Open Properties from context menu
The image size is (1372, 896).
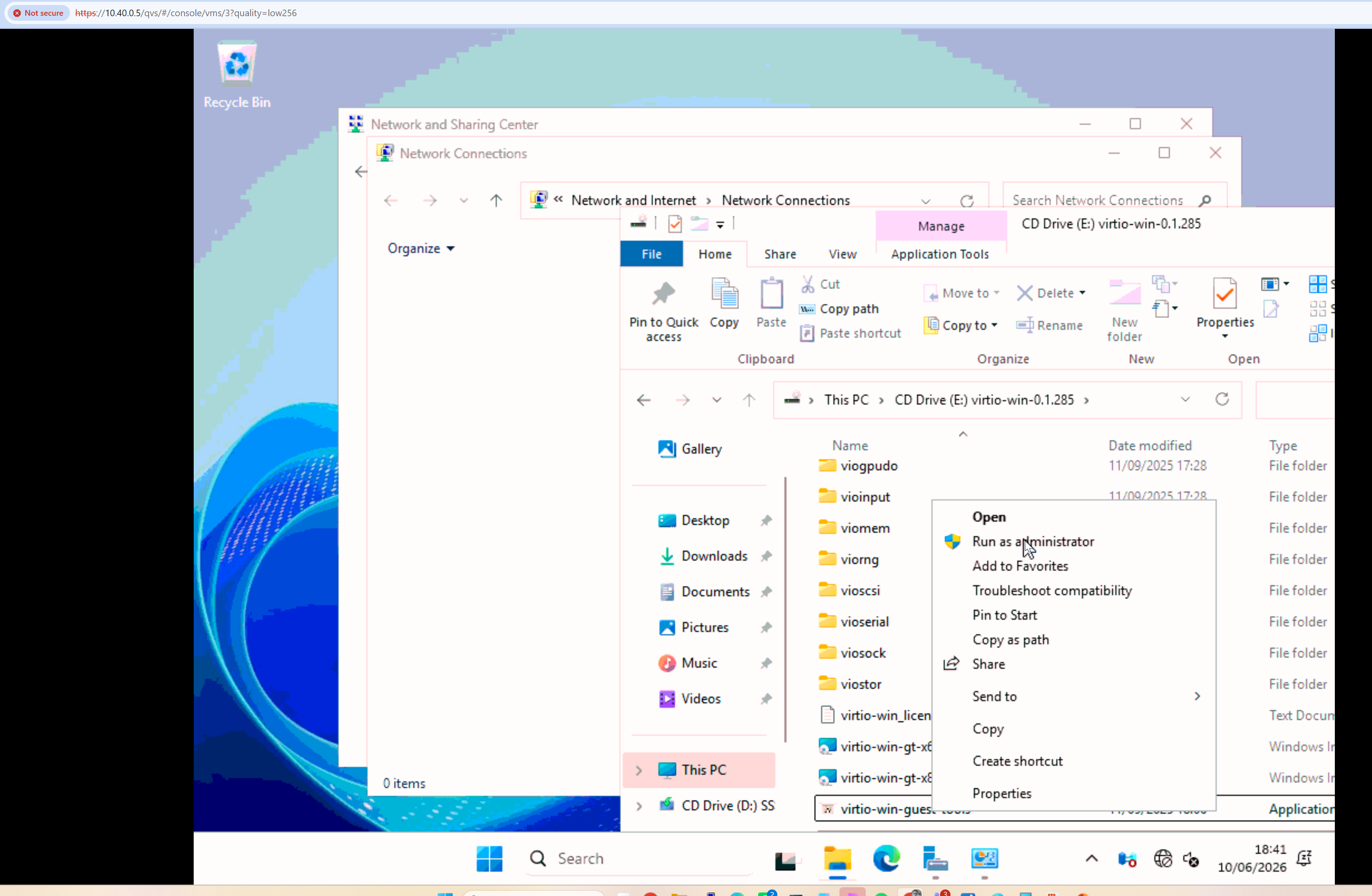tap(1073, 793)
